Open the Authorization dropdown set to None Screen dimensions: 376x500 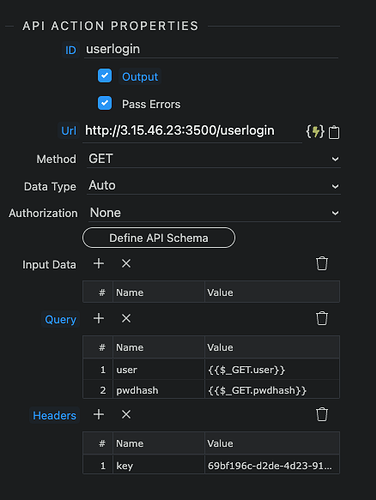coord(213,213)
